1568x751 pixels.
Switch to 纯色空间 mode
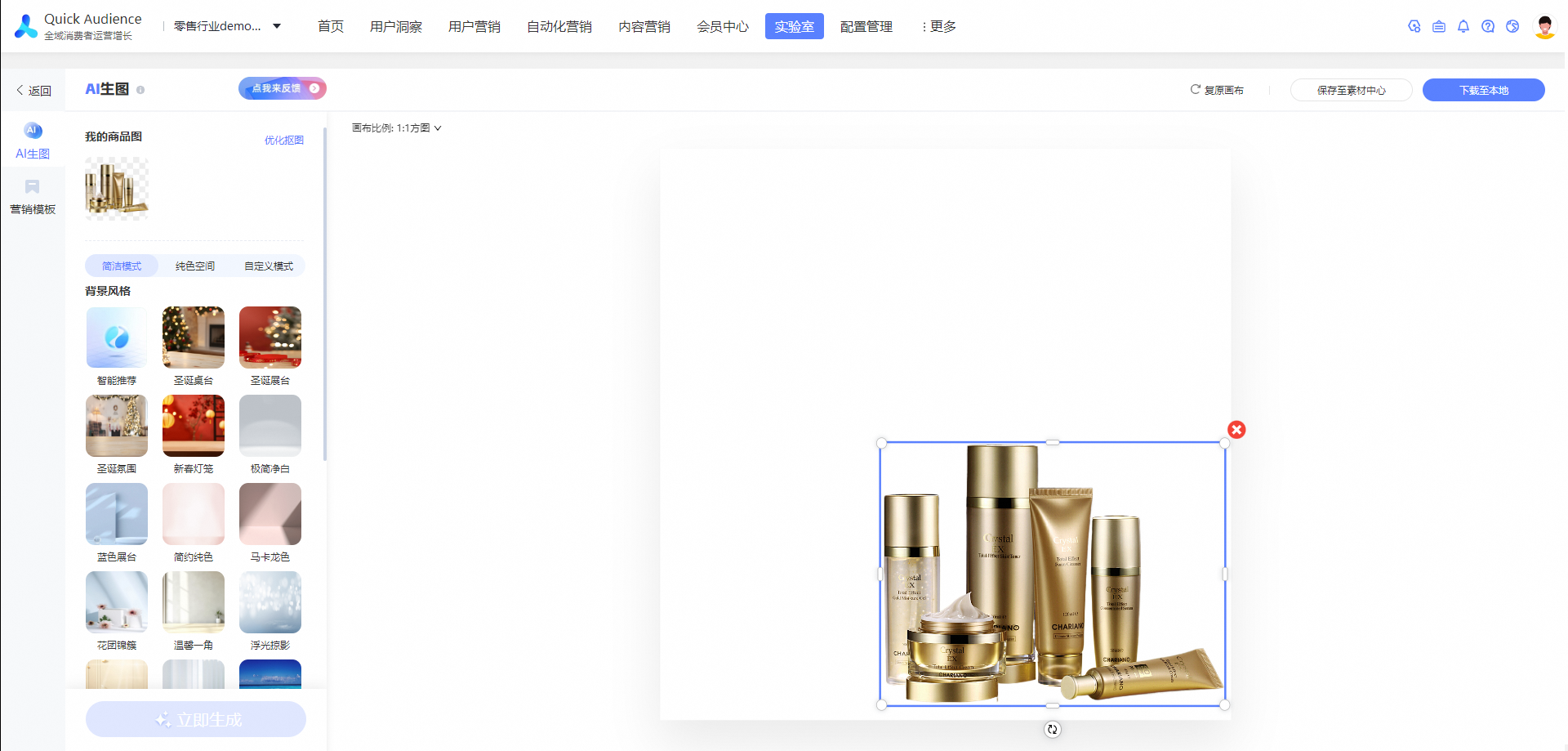[193, 266]
